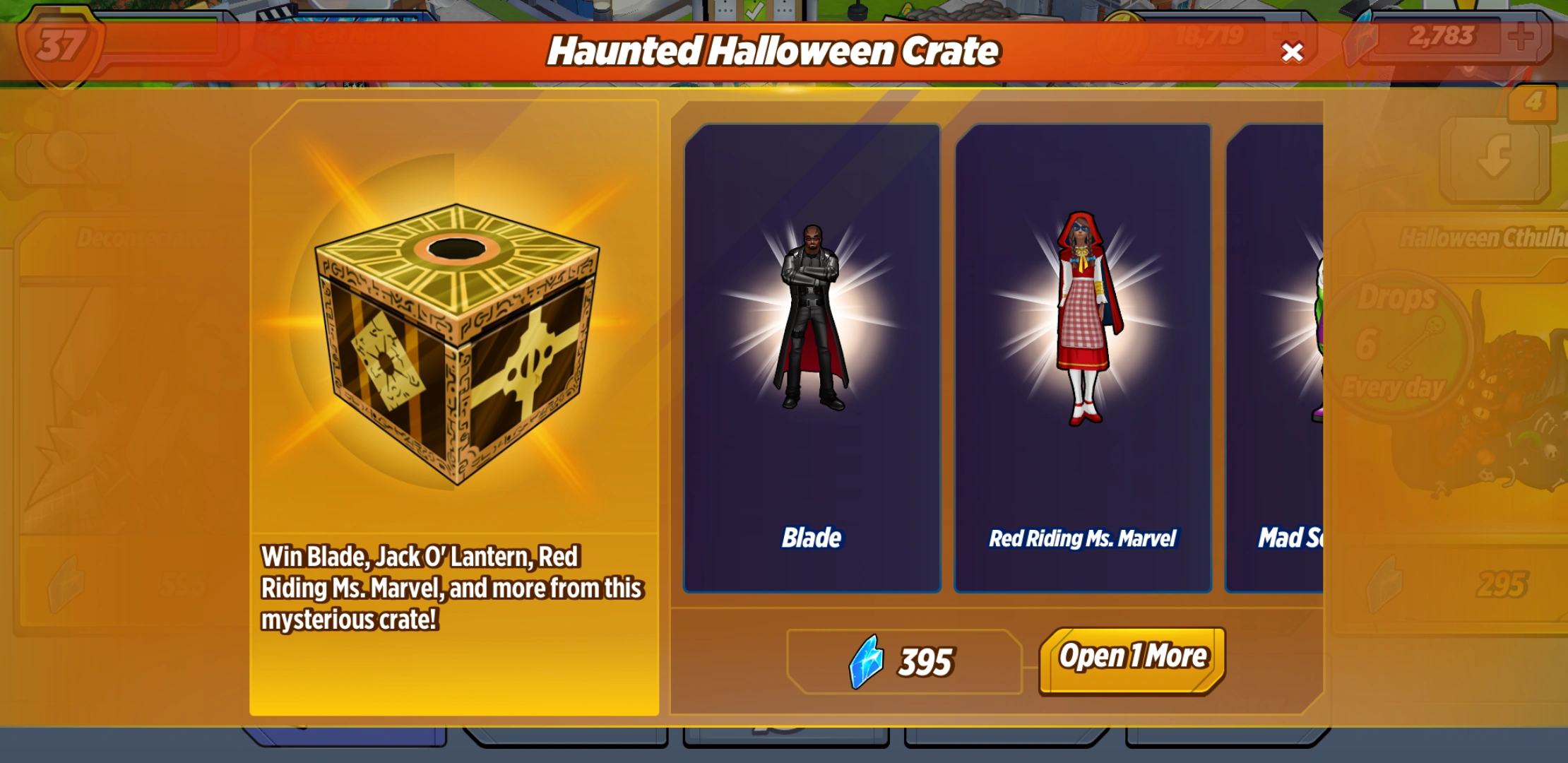Tap the Red Riding Ms. Marvel figure
1568x763 pixels.
1088,318
